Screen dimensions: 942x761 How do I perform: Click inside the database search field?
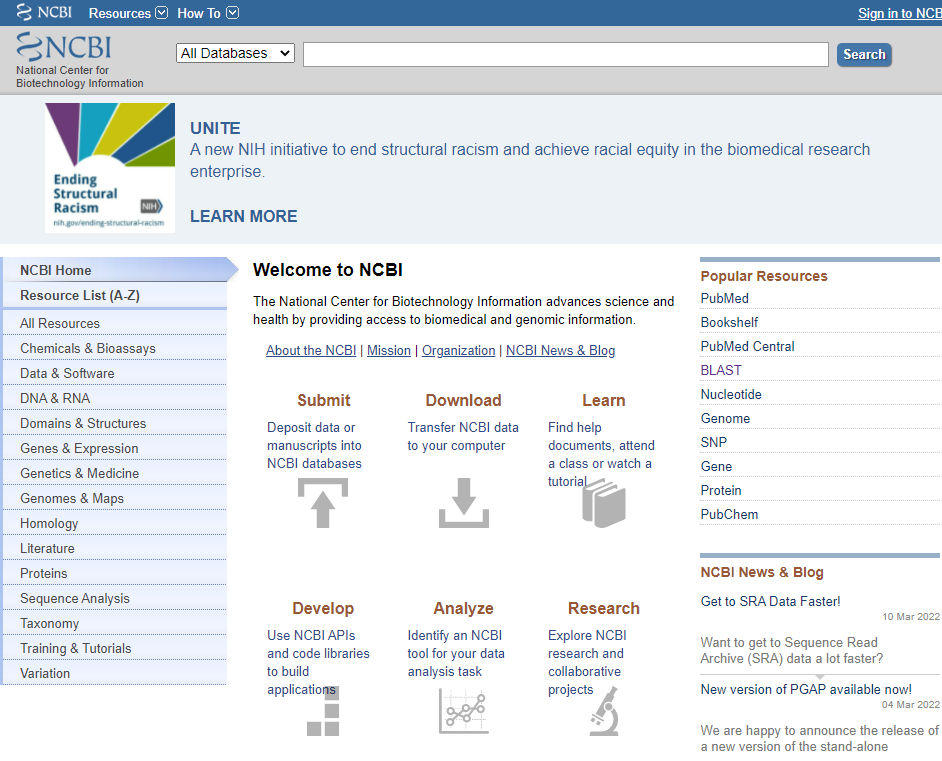565,53
